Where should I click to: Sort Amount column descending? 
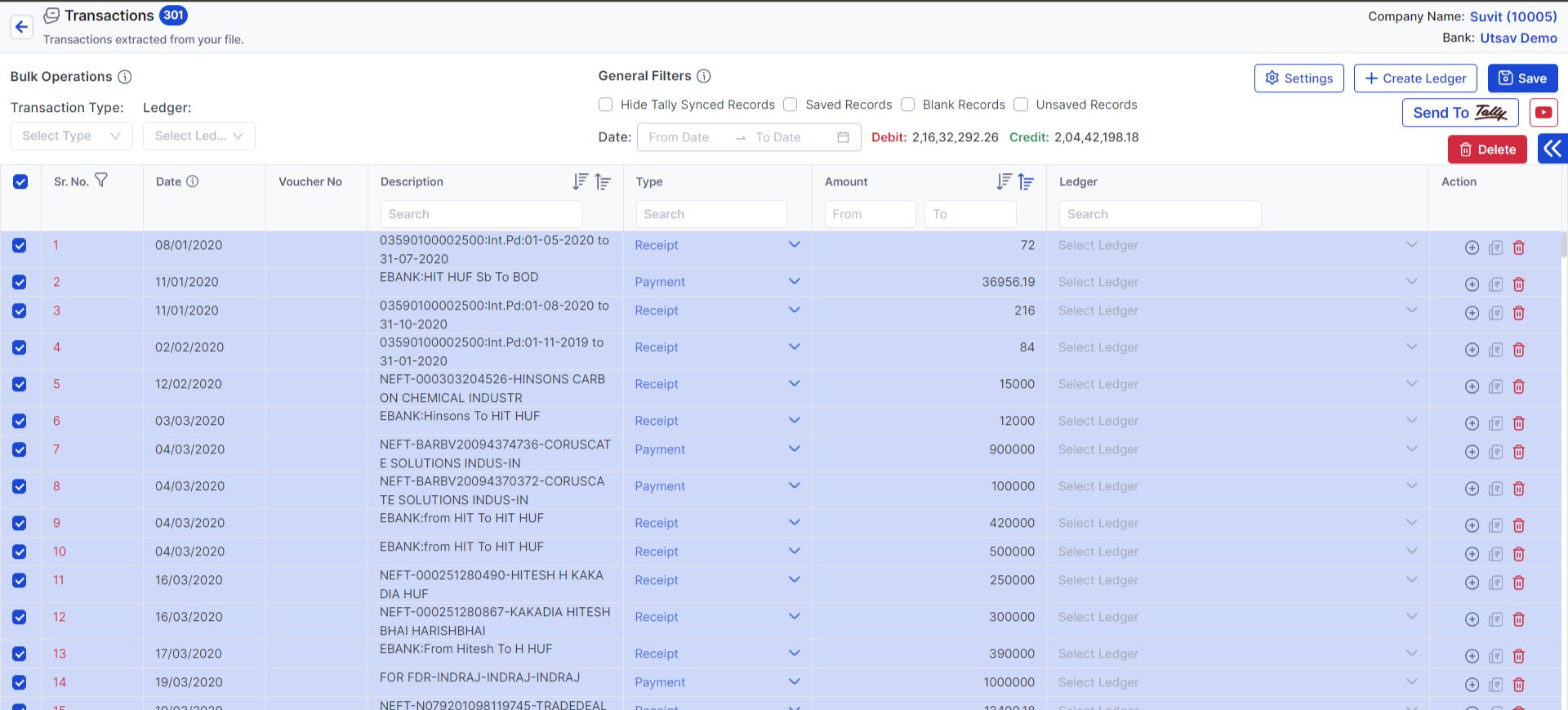point(1004,181)
